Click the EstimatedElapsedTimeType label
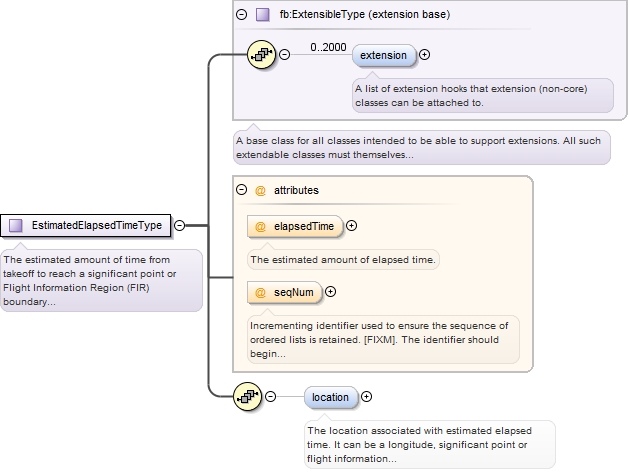The image size is (629, 472). [x=96, y=226]
